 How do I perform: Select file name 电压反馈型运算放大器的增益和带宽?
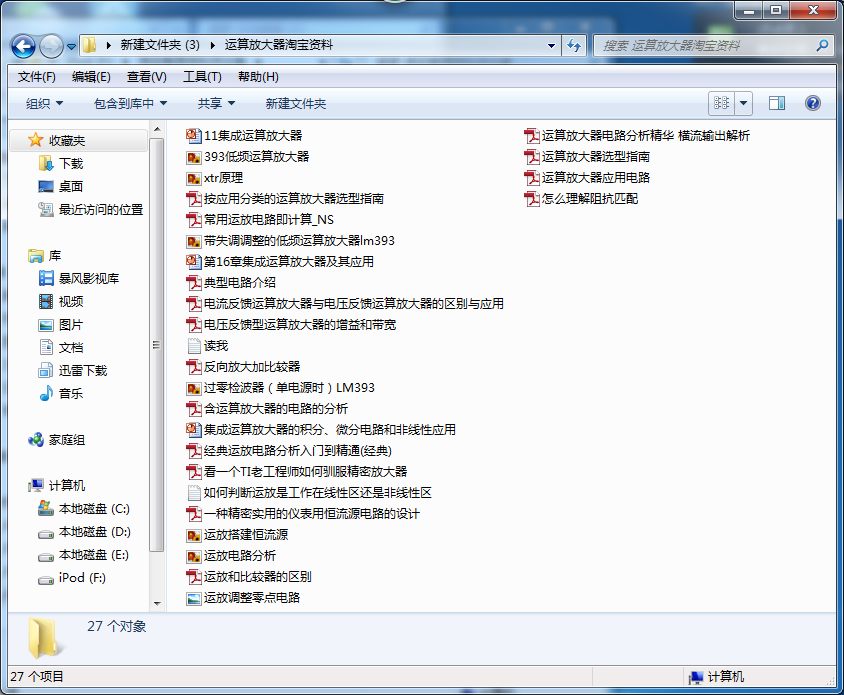click(300, 325)
